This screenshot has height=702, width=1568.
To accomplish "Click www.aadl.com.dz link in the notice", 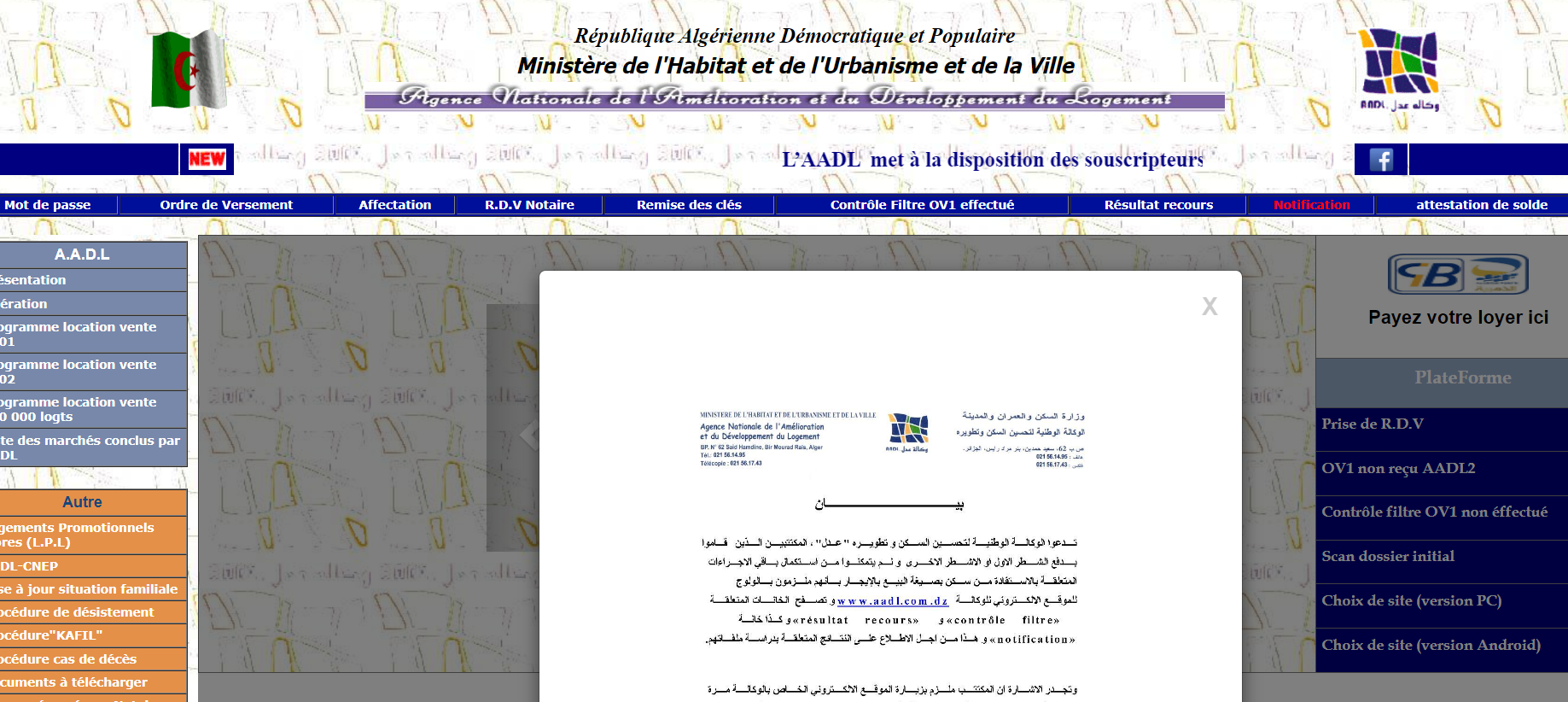I will pos(892,601).
